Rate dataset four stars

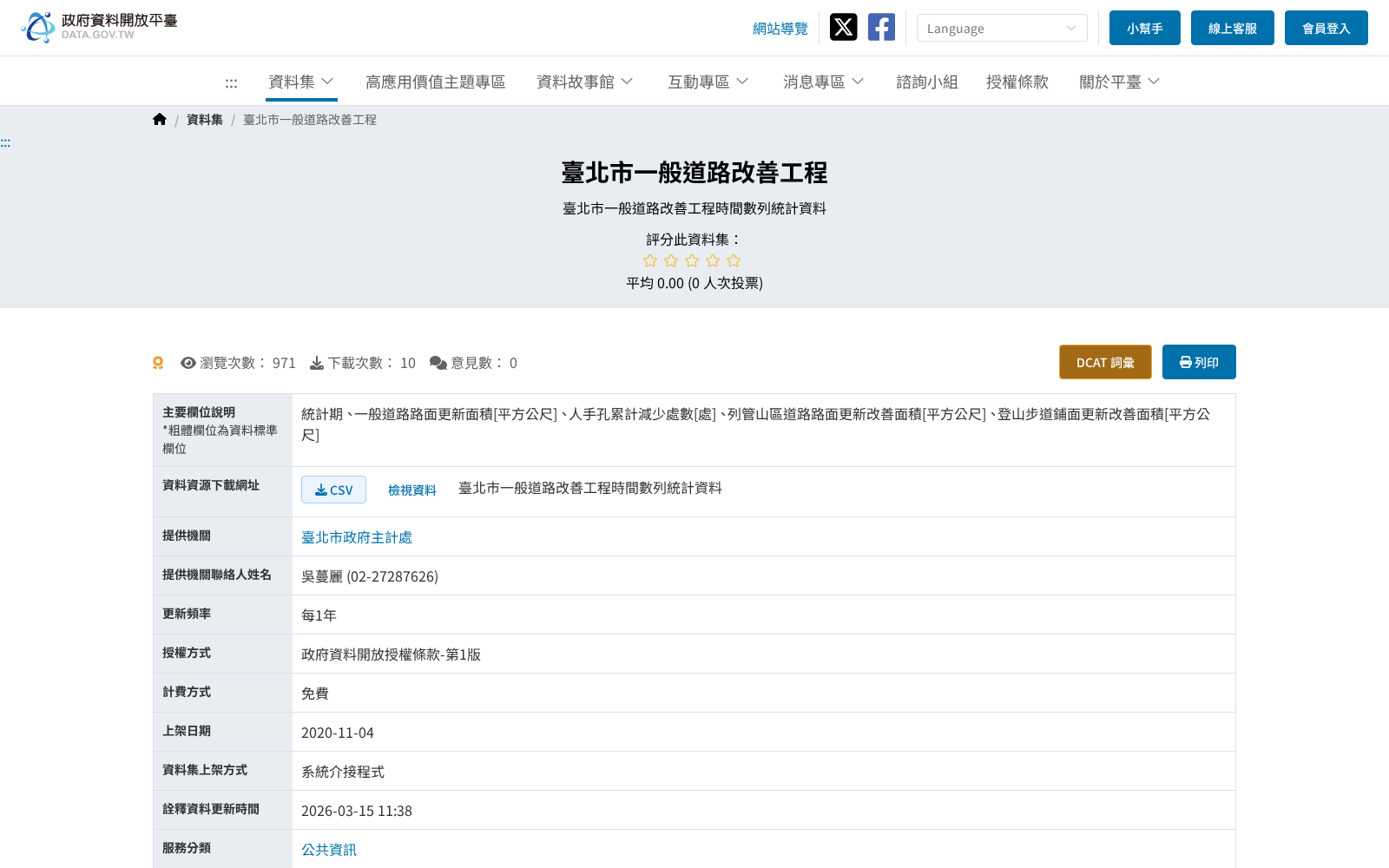tap(713, 260)
